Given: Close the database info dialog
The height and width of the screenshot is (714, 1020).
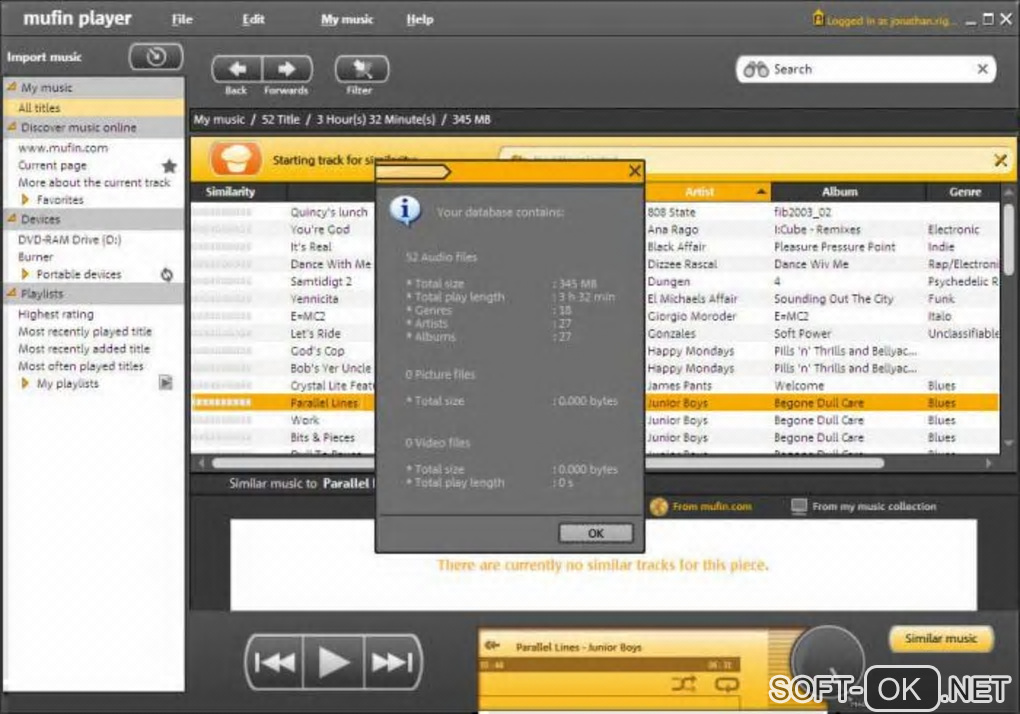Looking at the screenshot, I should click(x=634, y=172).
